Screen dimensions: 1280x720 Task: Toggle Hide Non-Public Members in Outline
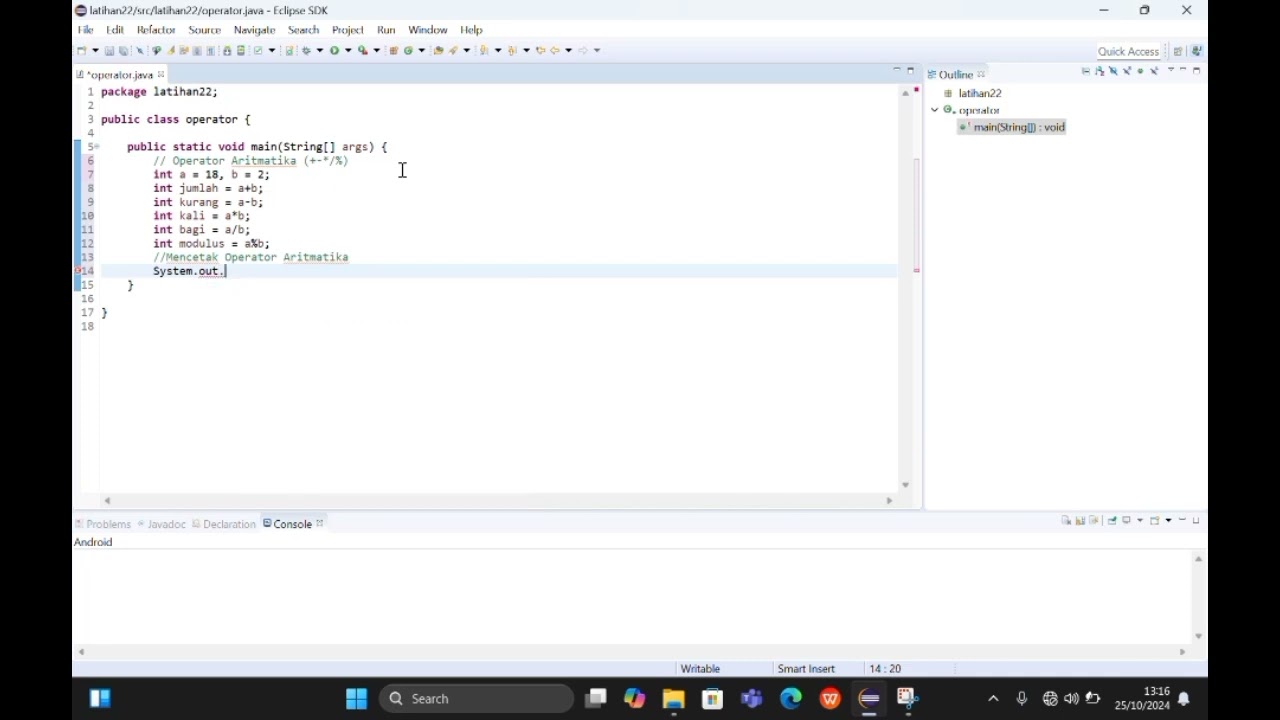pos(1140,71)
